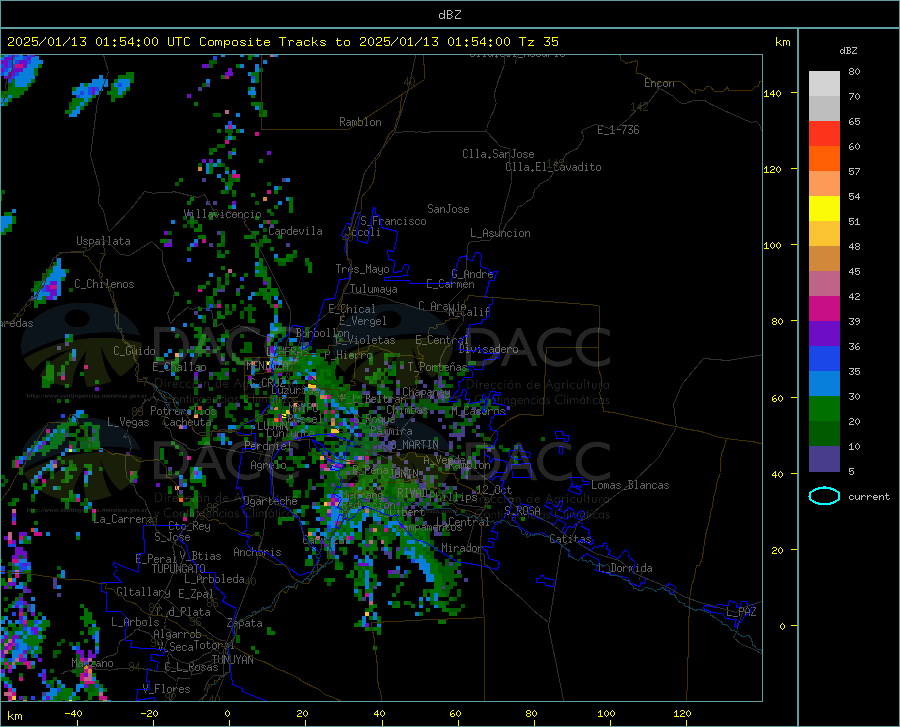
Task: Click the TUPUNGATO map label
Action: point(179,569)
